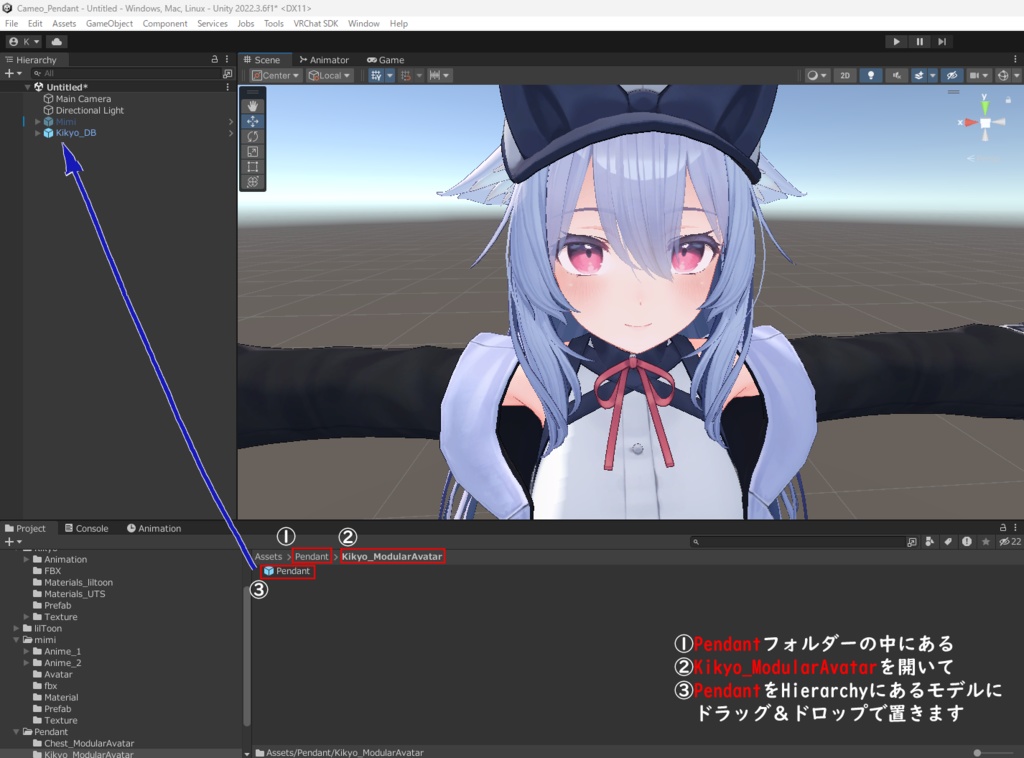The width and height of the screenshot is (1024, 758).
Task: Open the Center pivot dropdown
Action: click(275, 75)
